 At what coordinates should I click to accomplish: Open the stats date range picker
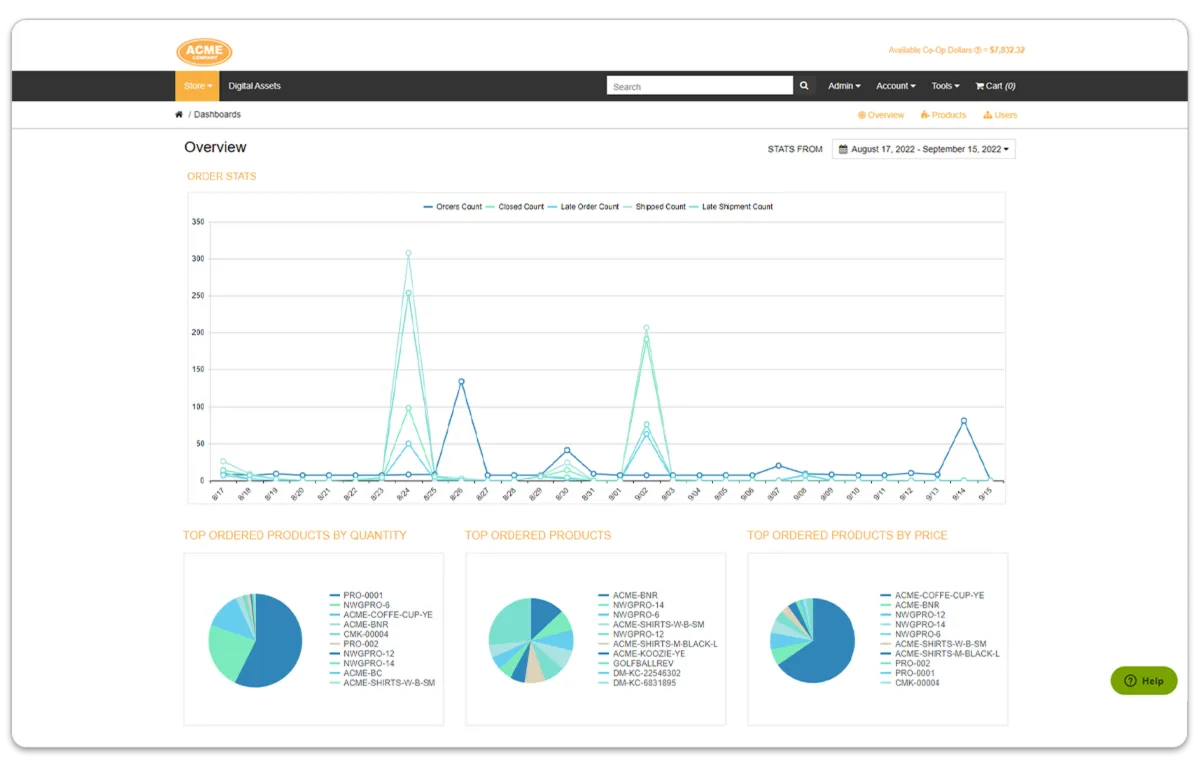coord(923,149)
